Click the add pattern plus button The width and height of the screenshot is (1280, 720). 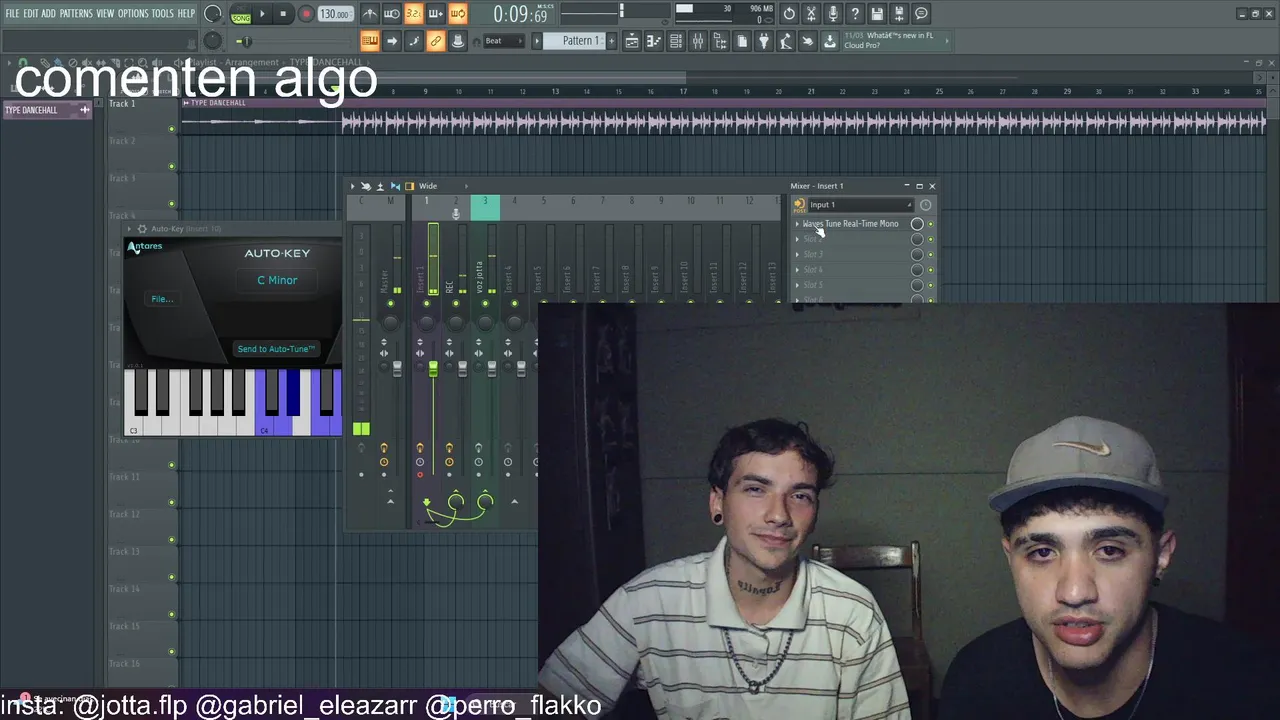click(612, 41)
